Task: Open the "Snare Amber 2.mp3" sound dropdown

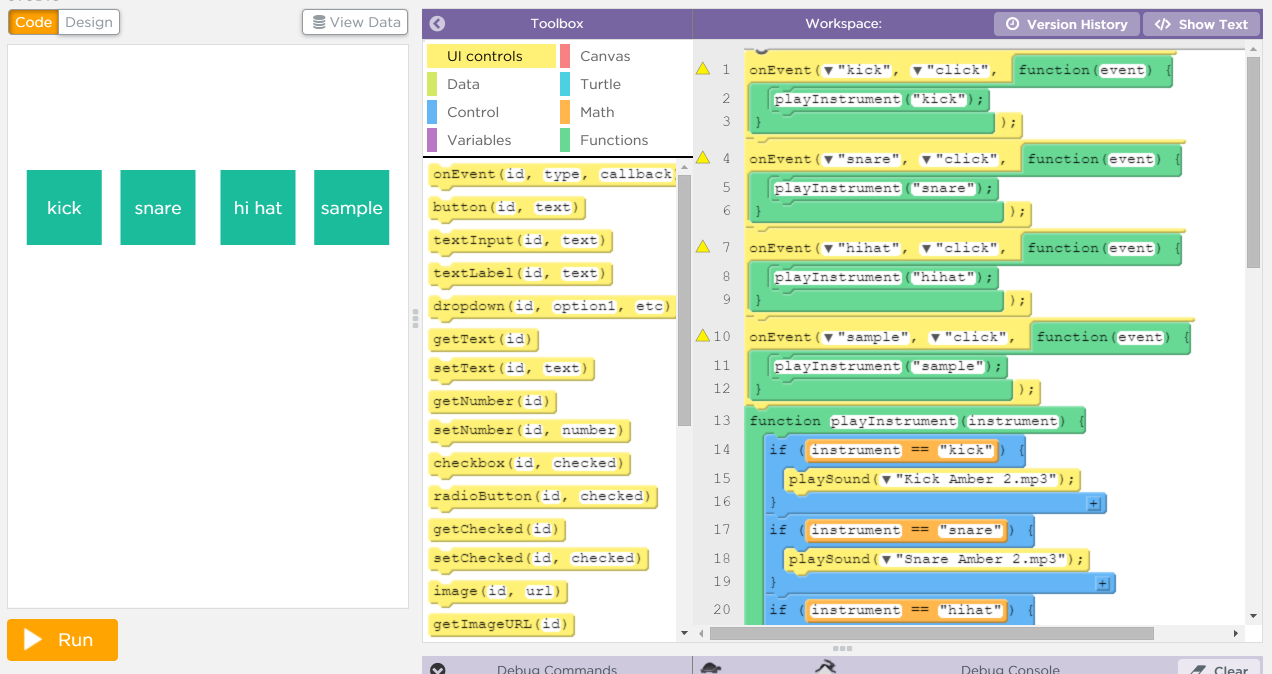Action: pyautogui.click(x=887, y=559)
